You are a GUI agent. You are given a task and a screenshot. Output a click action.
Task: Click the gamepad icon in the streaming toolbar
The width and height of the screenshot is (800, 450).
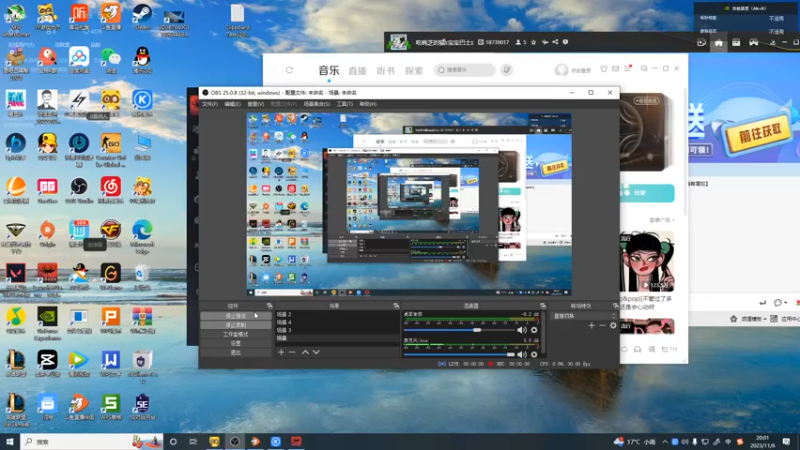(754, 43)
